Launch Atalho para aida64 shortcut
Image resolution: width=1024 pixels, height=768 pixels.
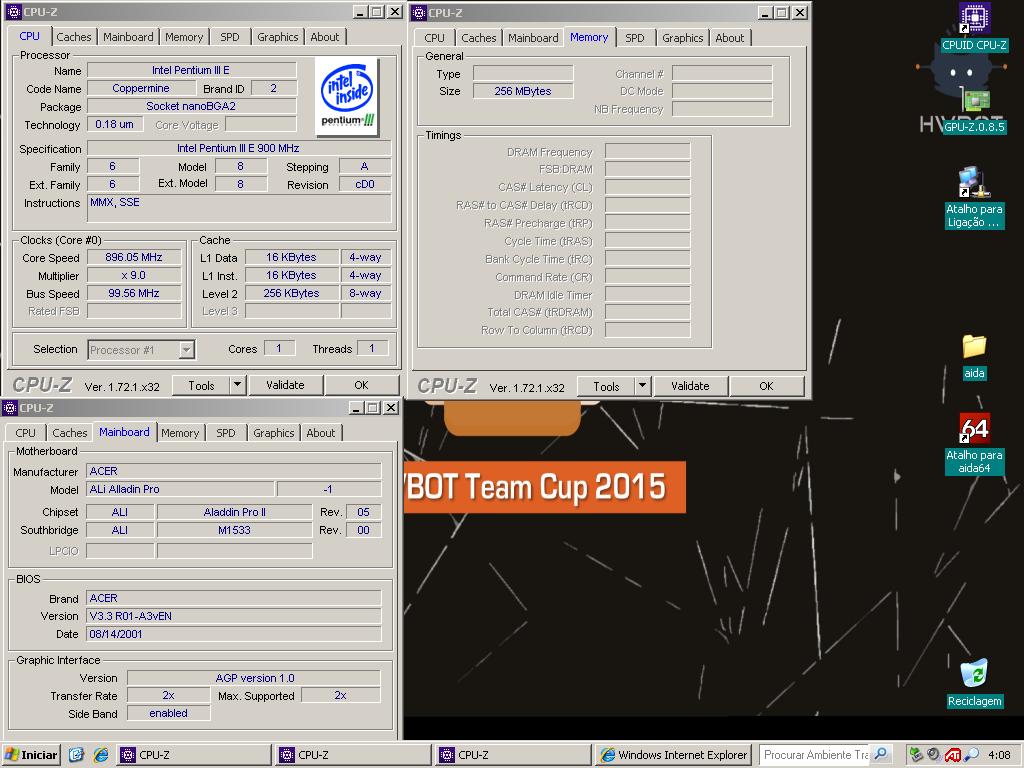[x=974, y=444]
